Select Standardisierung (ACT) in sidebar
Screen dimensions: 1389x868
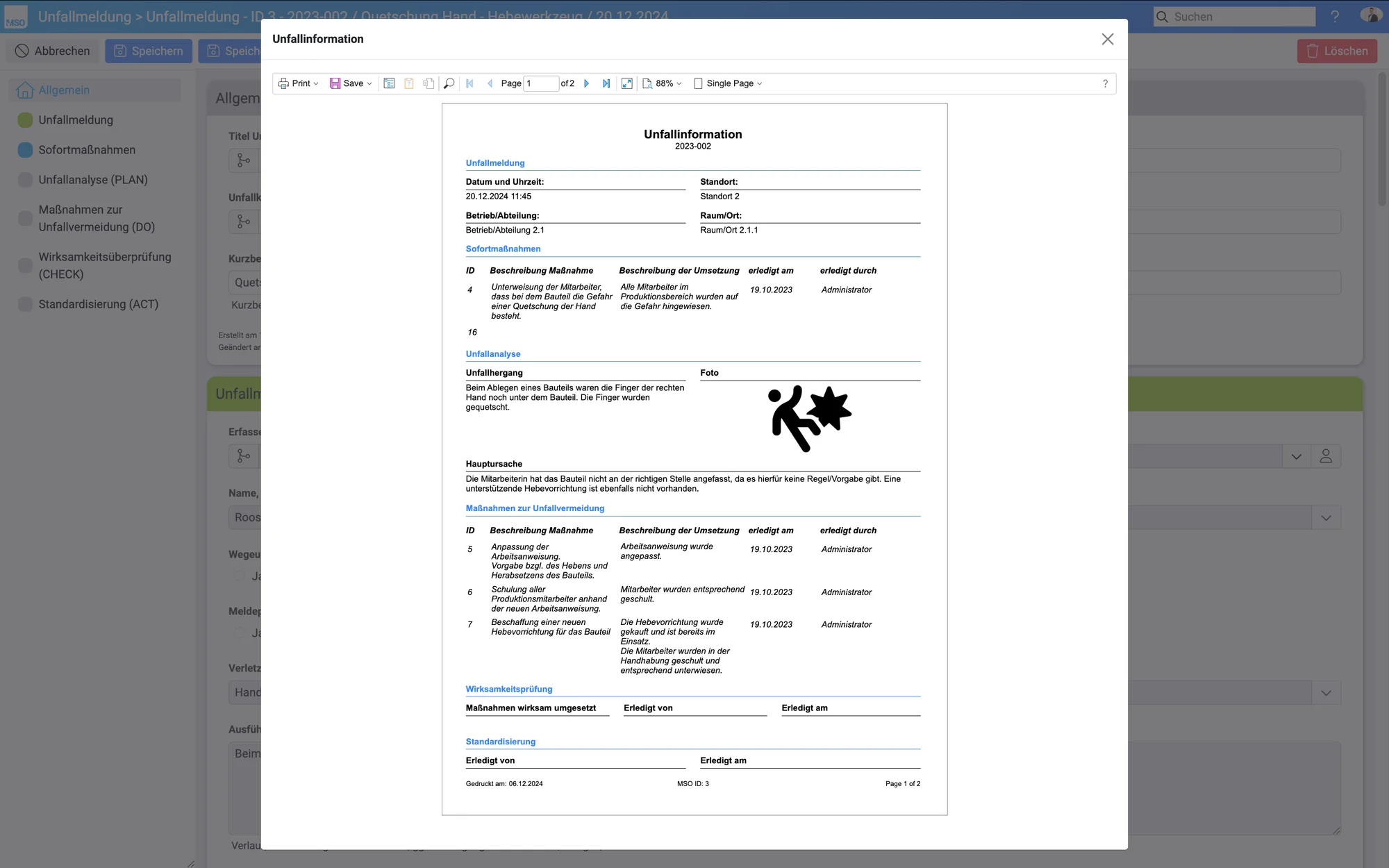98,304
